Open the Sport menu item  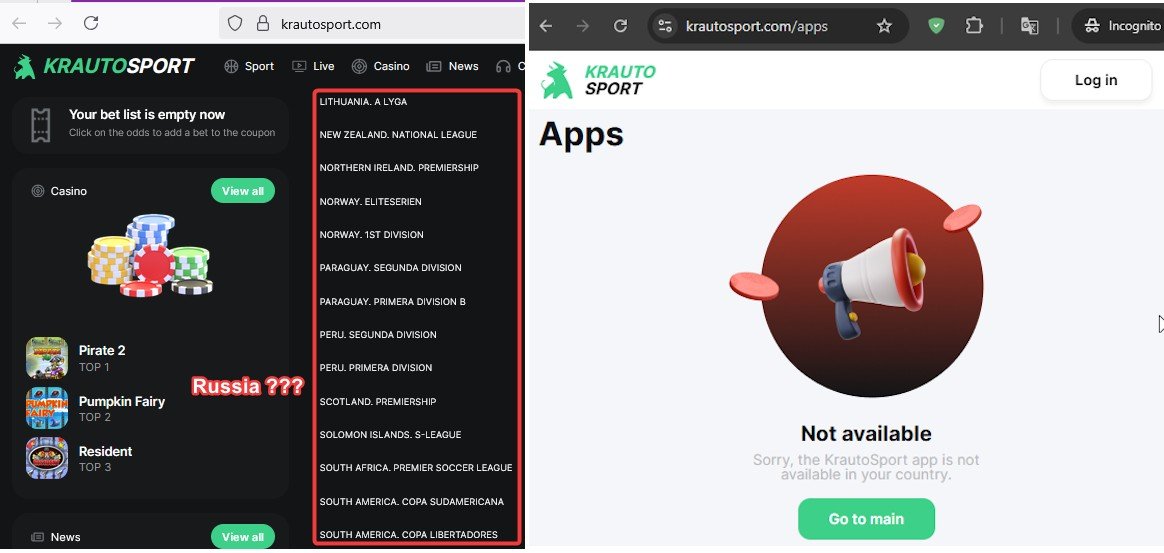point(249,66)
